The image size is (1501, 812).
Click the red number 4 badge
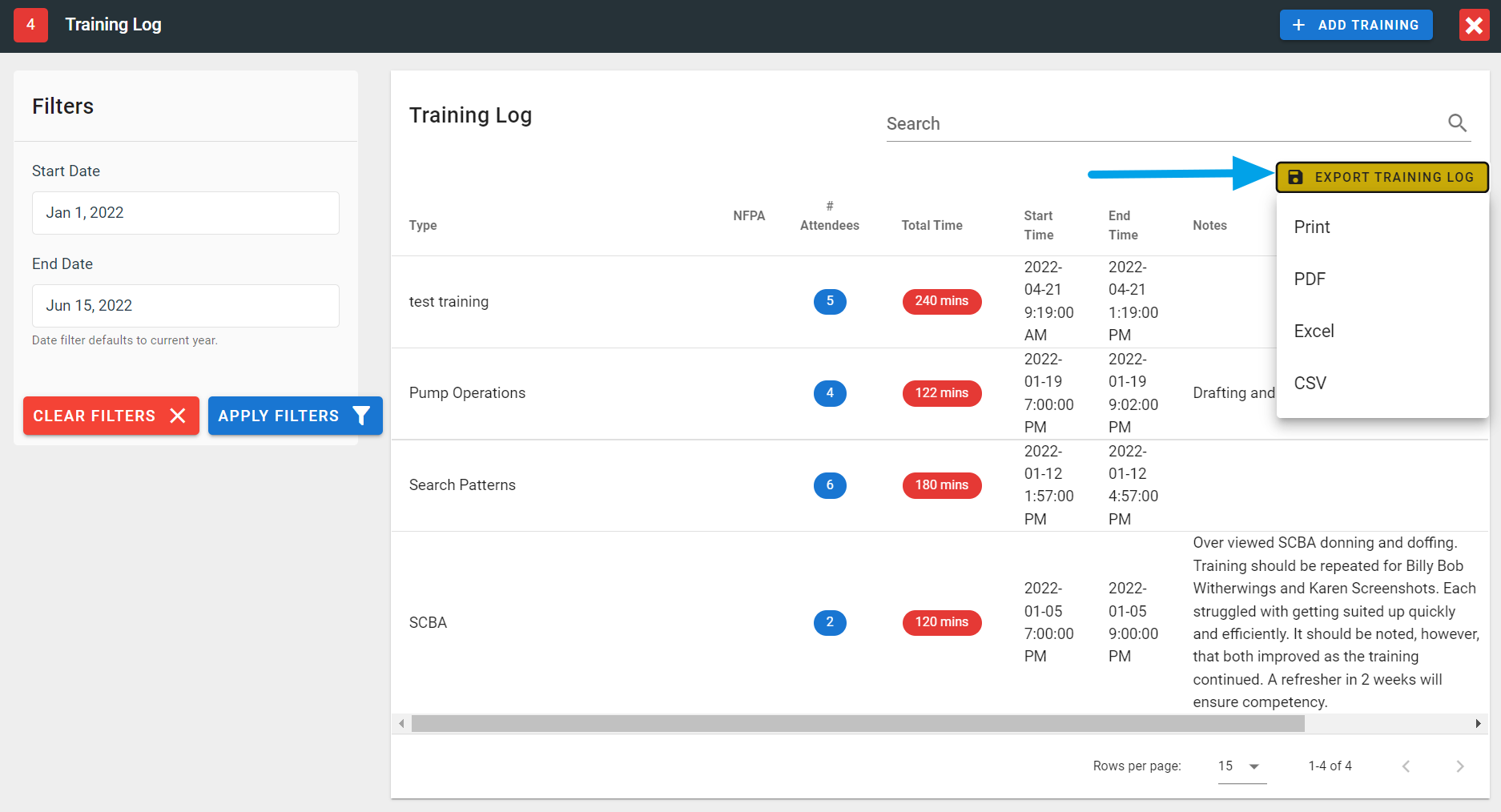pos(30,25)
